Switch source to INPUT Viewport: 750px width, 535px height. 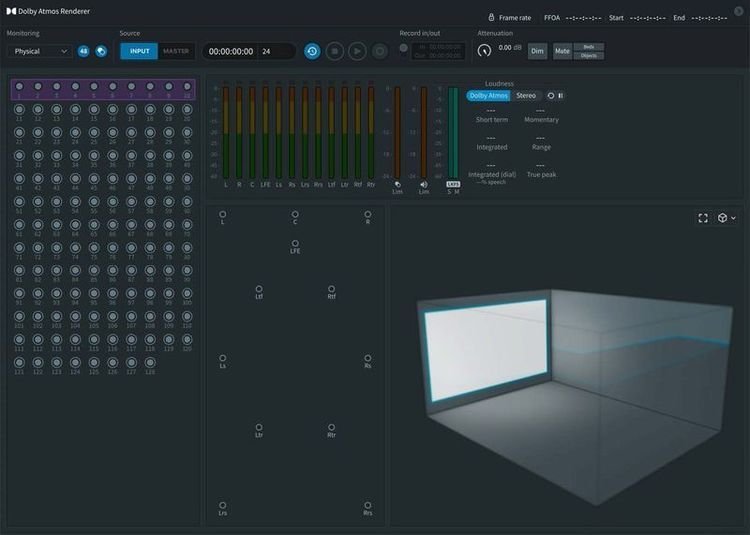coord(139,51)
